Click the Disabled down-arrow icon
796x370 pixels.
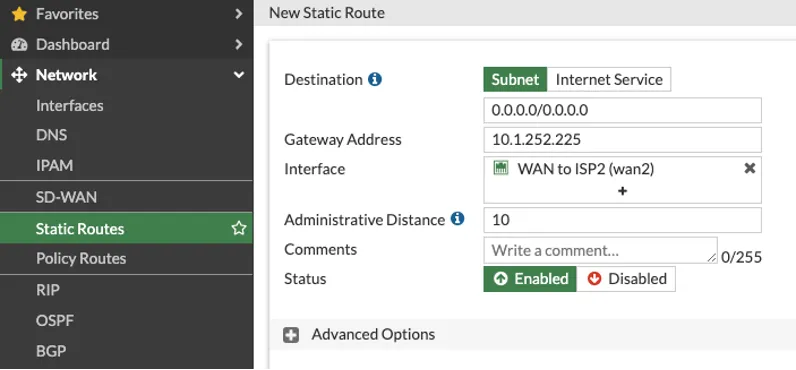[594, 279]
